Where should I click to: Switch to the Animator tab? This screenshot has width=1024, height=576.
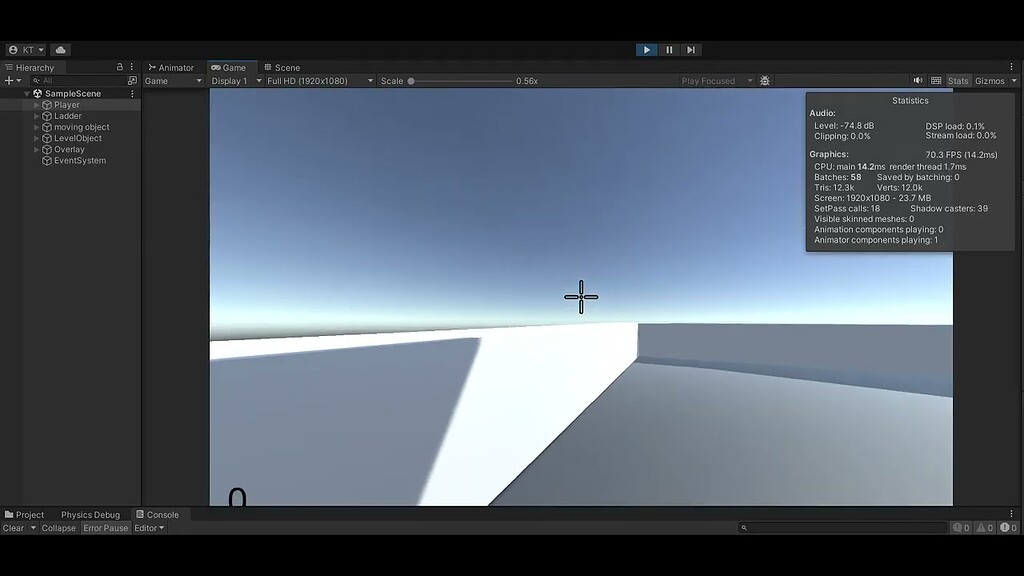(x=176, y=67)
